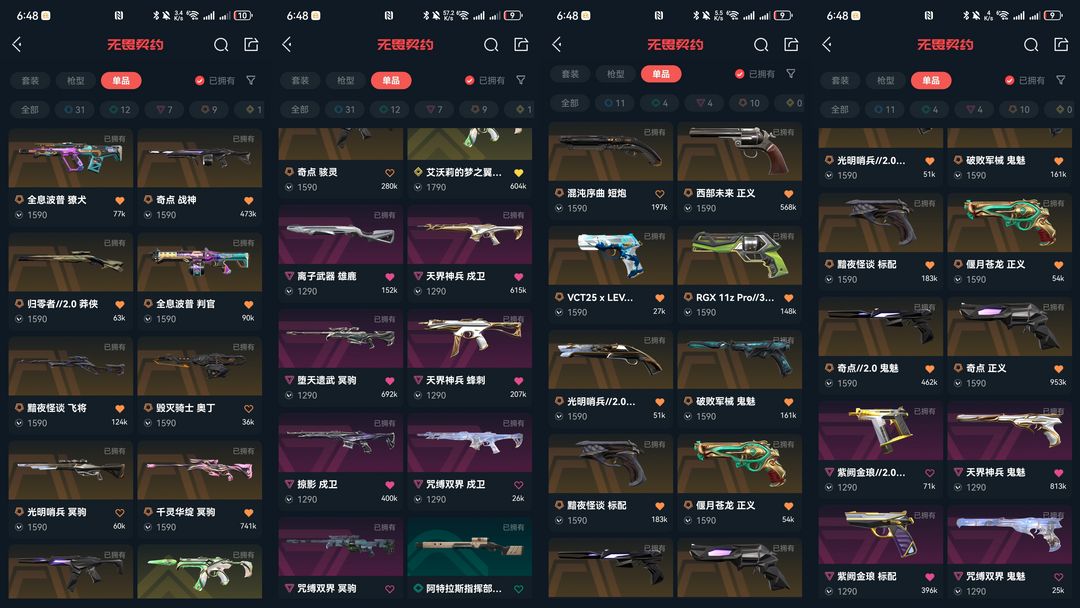Toggle the heart on 咒缚双界 戍卫

(519, 485)
